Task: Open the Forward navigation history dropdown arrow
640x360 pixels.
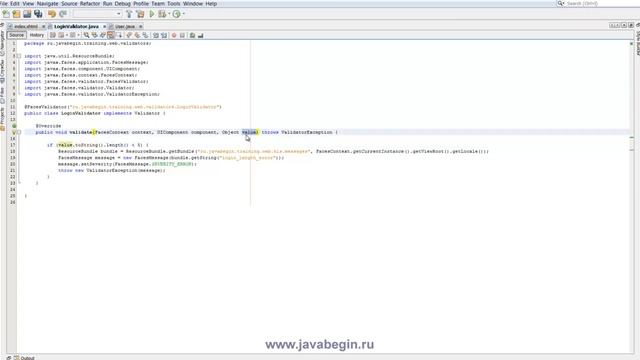Action: pos(78,36)
